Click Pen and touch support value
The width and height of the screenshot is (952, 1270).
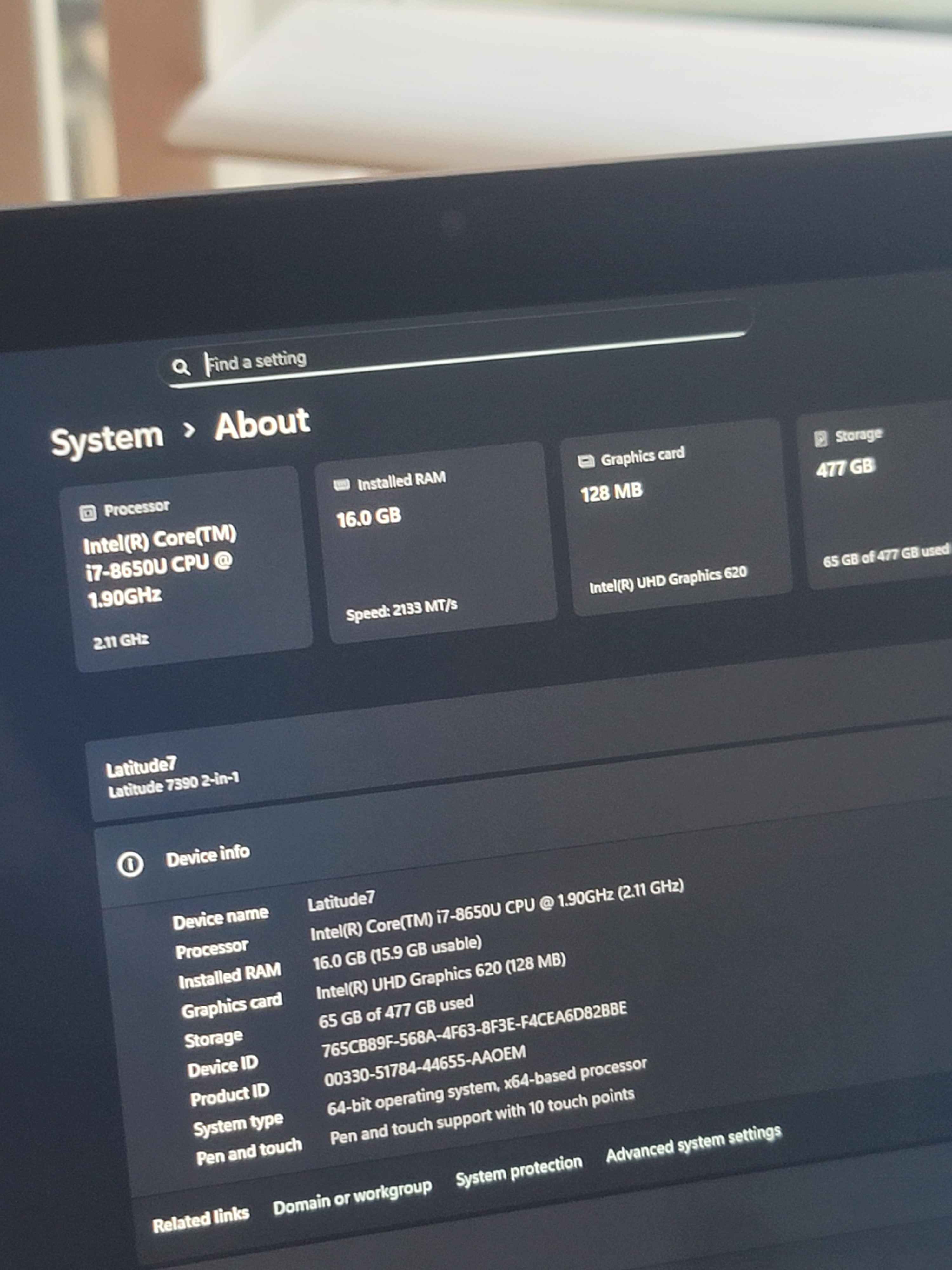click(482, 1117)
